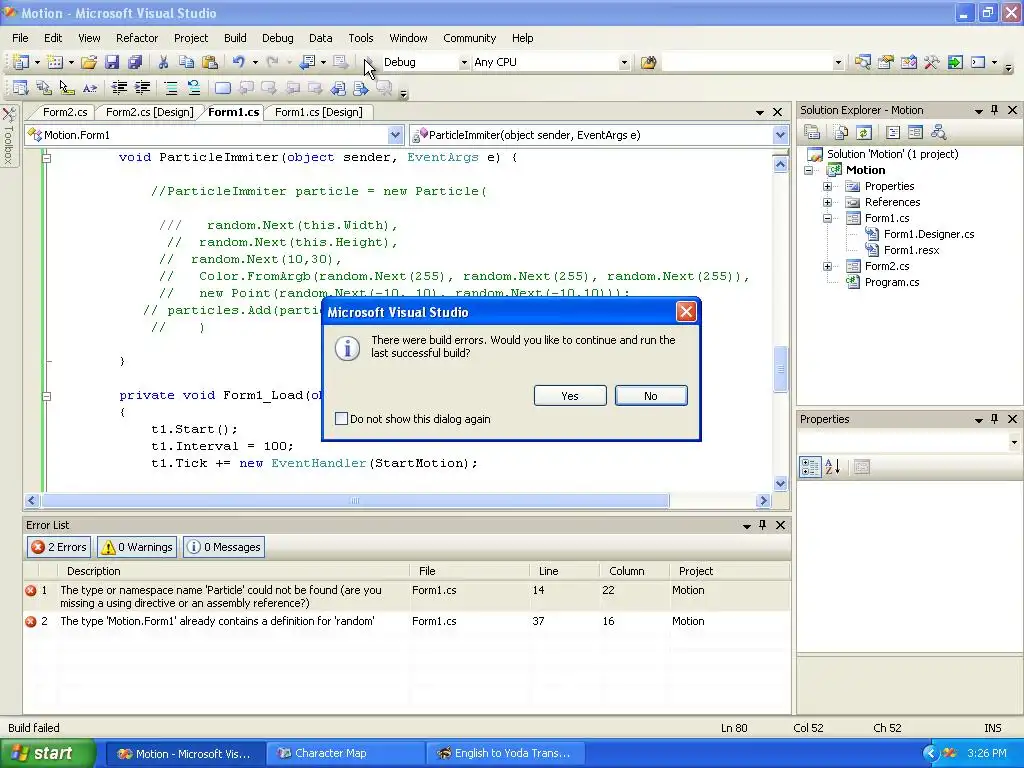
Task: Open the Motion.Form1 class dropdown
Action: [395, 135]
